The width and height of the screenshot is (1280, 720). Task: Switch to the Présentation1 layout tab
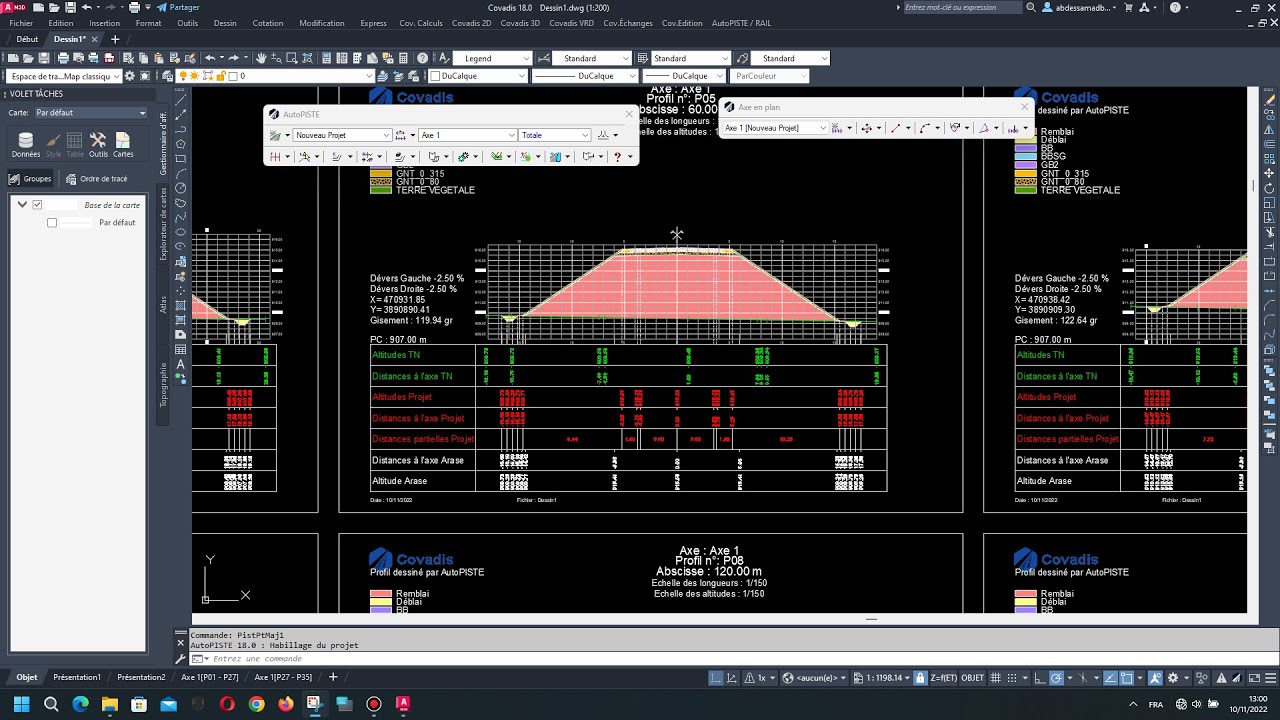(x=77, y=677)
